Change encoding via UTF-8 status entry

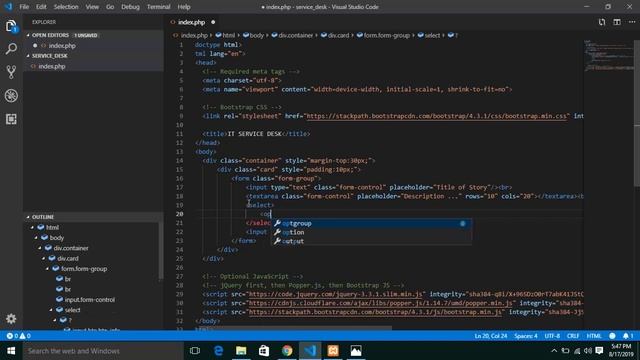pyautogui.click(x=552, y=336)
